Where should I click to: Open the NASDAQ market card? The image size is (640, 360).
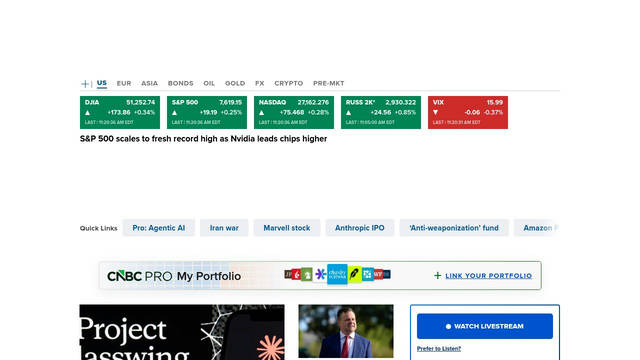[294, 112]
